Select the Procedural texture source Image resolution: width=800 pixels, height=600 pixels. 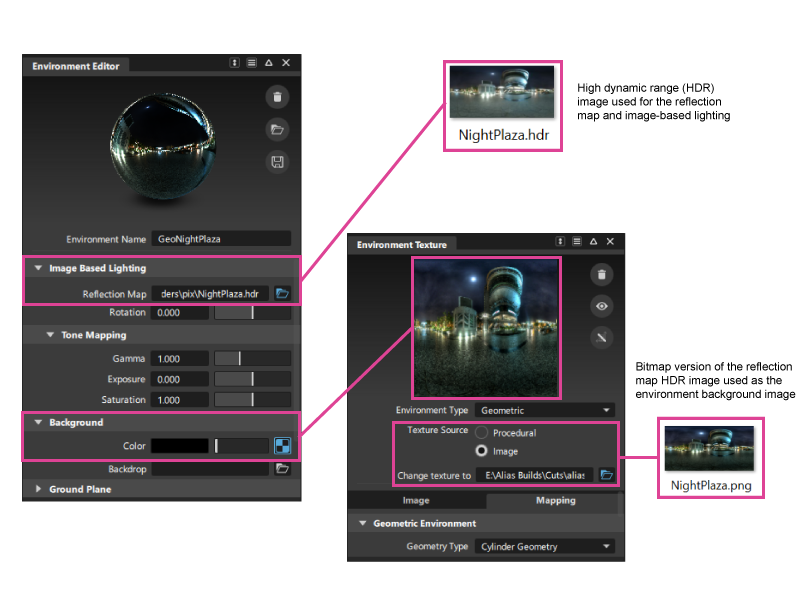(x=482, y=433)
